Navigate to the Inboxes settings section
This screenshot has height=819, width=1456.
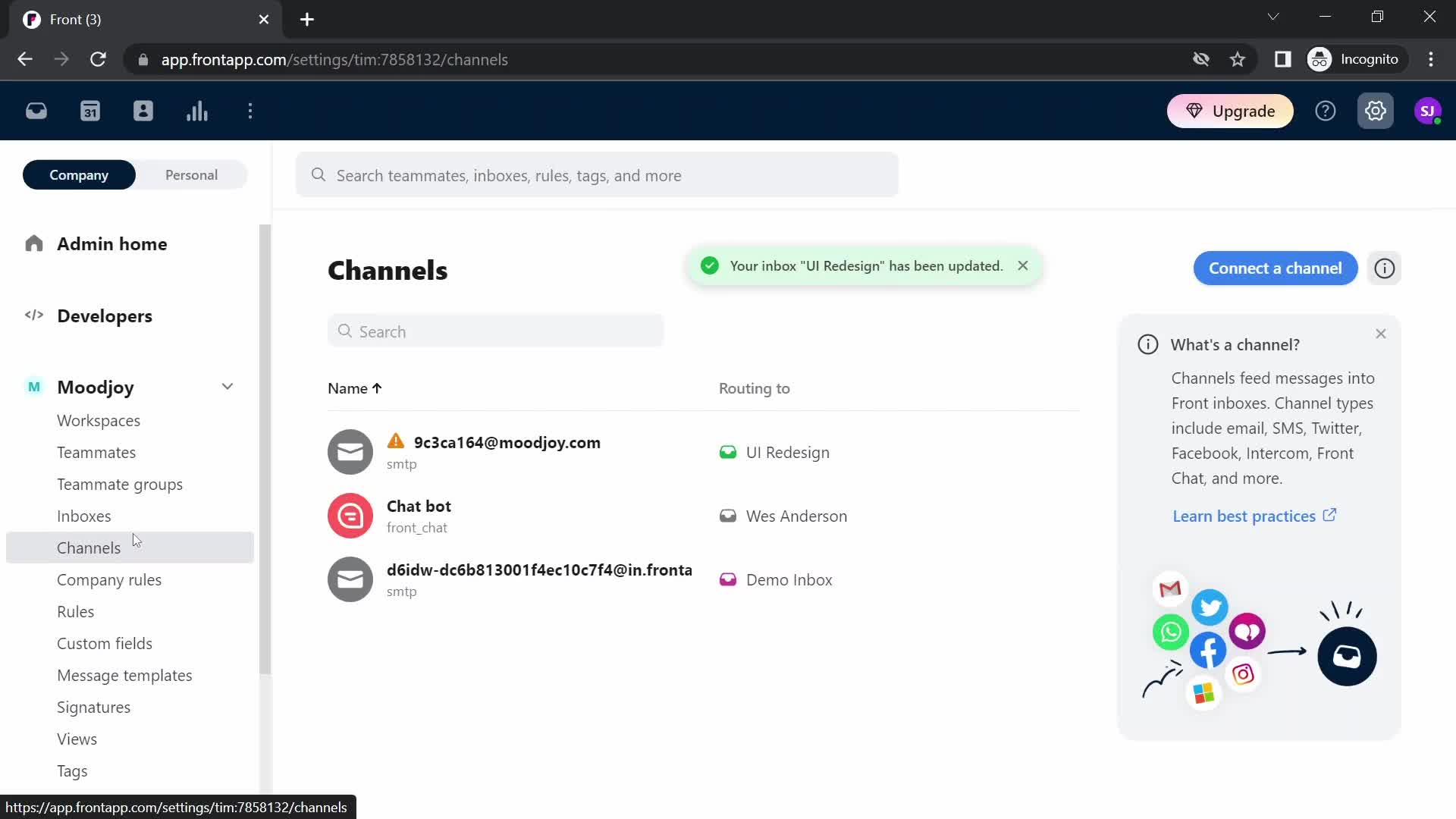tap(84, 516)
